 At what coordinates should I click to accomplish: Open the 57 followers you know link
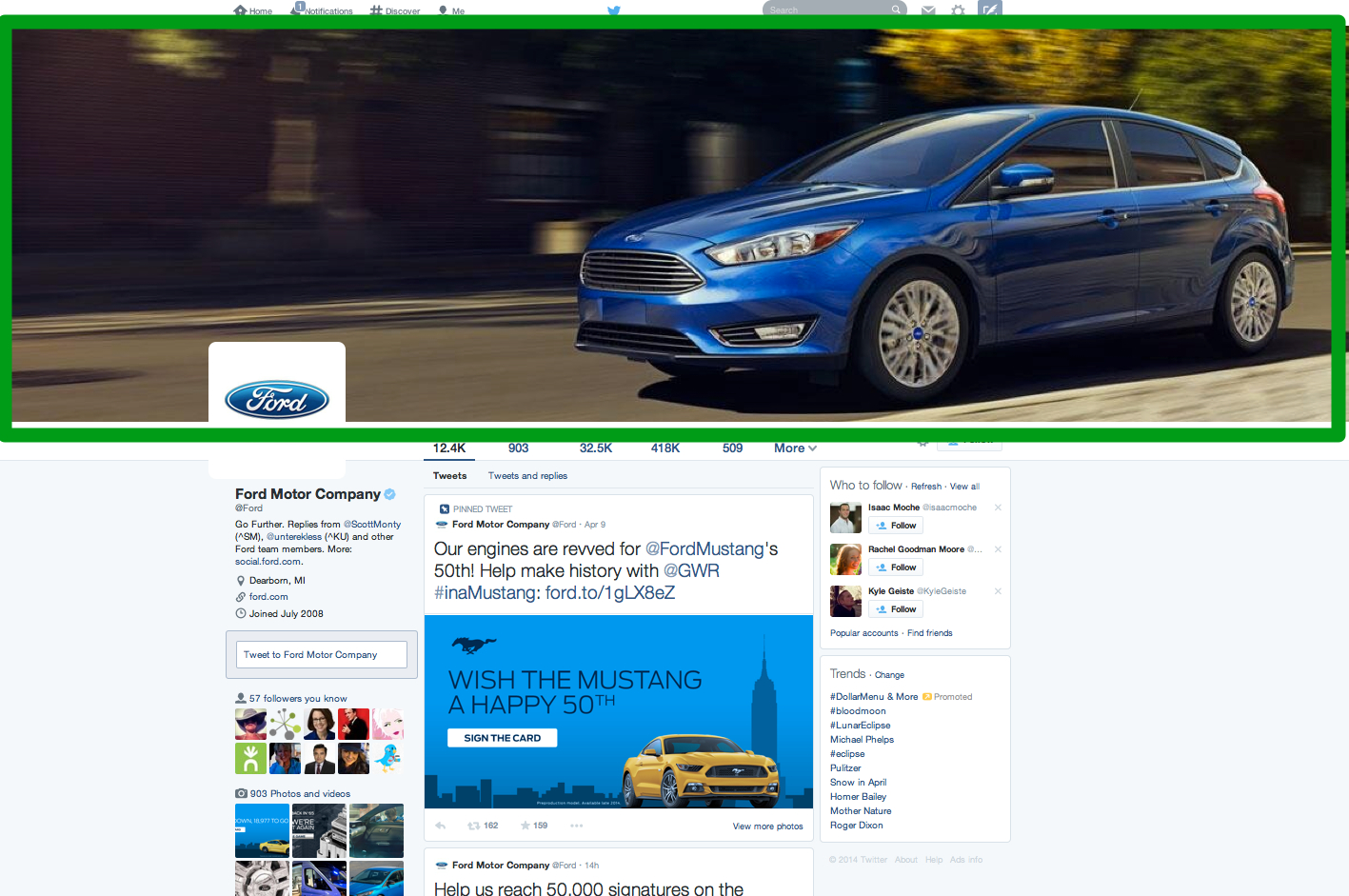coord(298,699)
